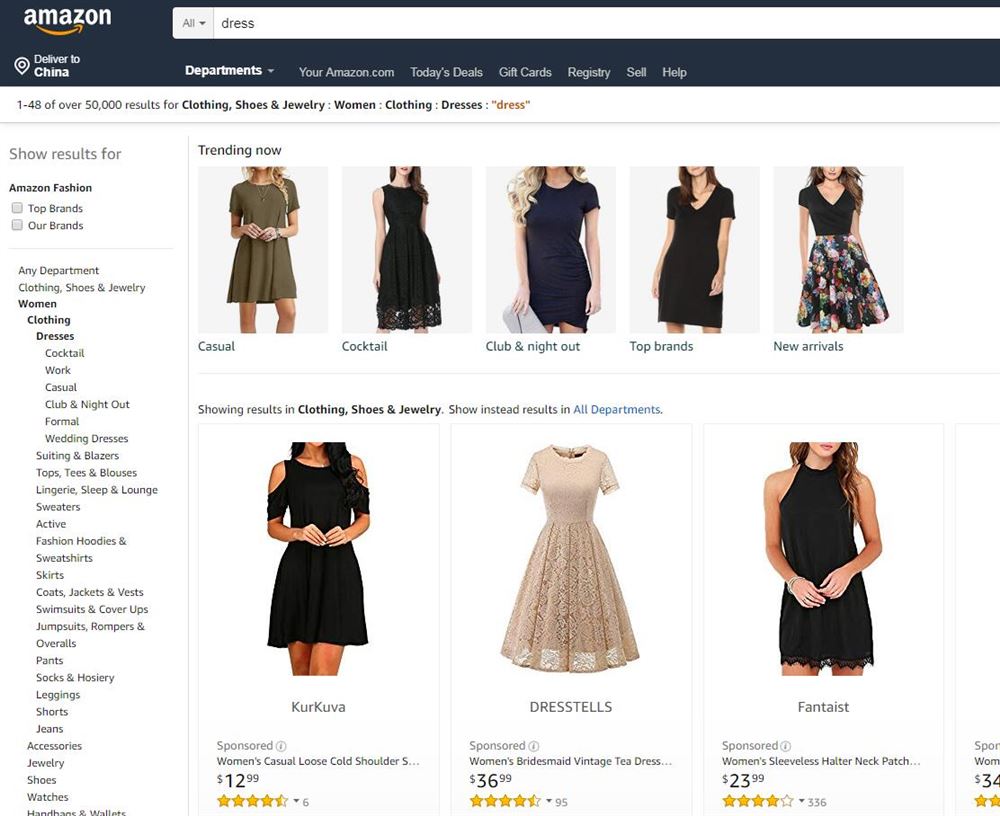Click the star rating of the DRESSTELLS dress
This screenshot has width=1000, height=816.
[505, 801]
